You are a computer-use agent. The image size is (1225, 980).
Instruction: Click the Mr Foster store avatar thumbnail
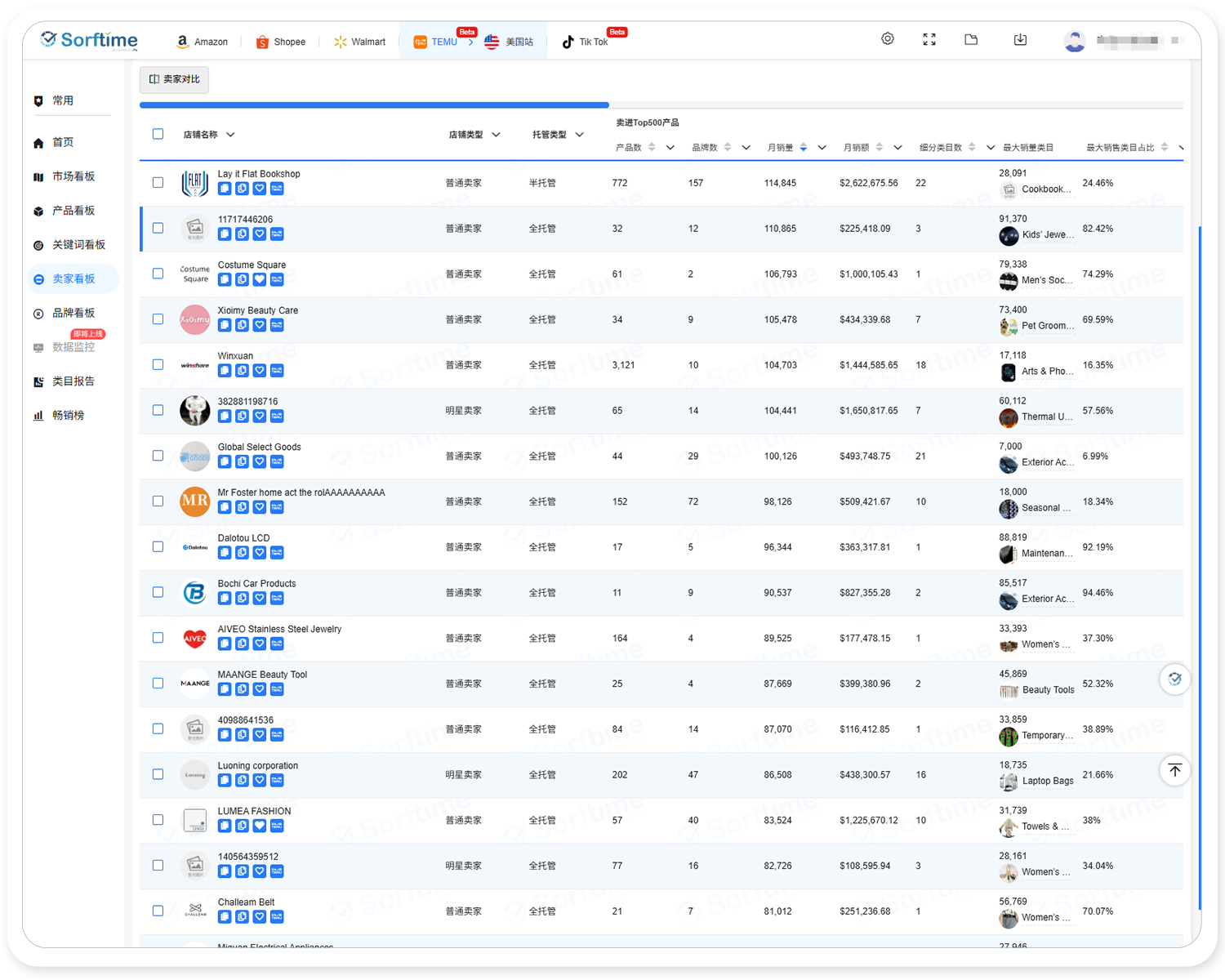tap(195, 501)
